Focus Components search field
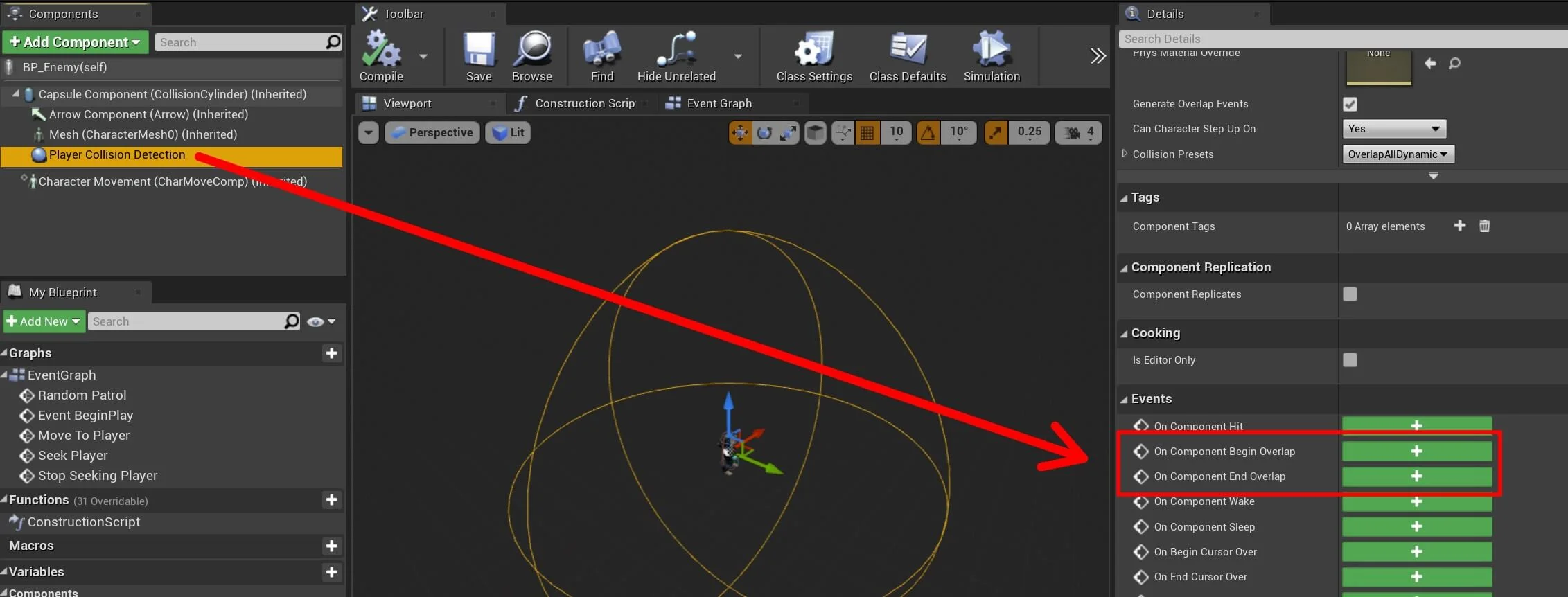This screenshot has height=597, width=1568. click(x=248, y=42)
